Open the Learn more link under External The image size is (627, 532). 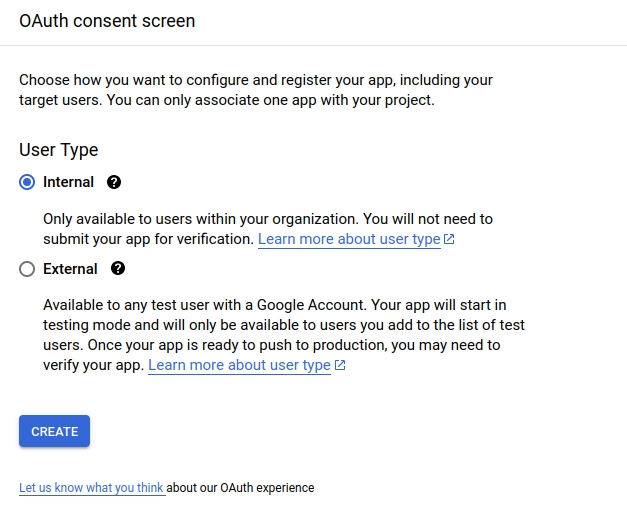point(239,366)
